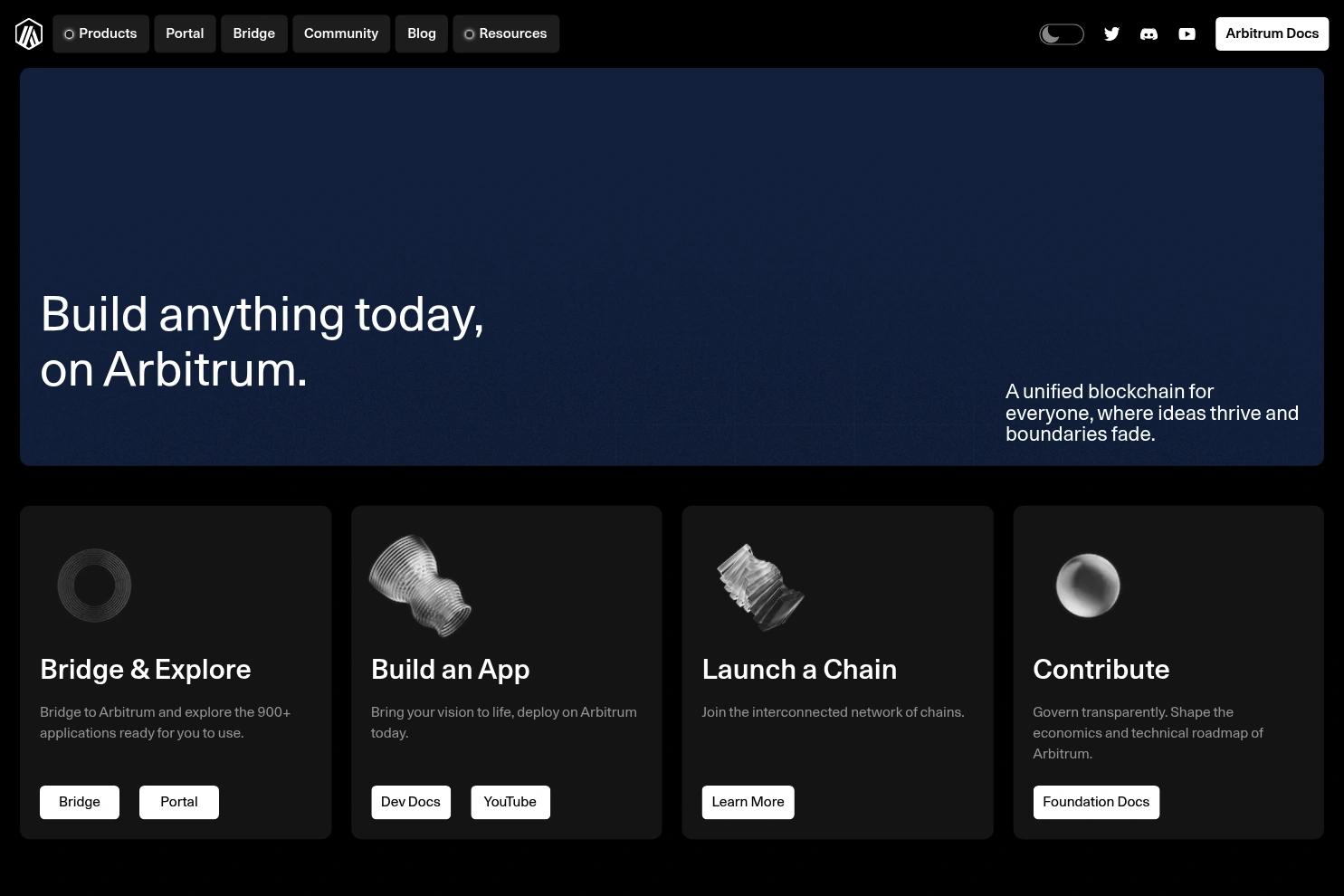Viewport: 1344px width, 896px height.
Task: Click the "Launch a Chain" card heading
Action: (799, 670)
